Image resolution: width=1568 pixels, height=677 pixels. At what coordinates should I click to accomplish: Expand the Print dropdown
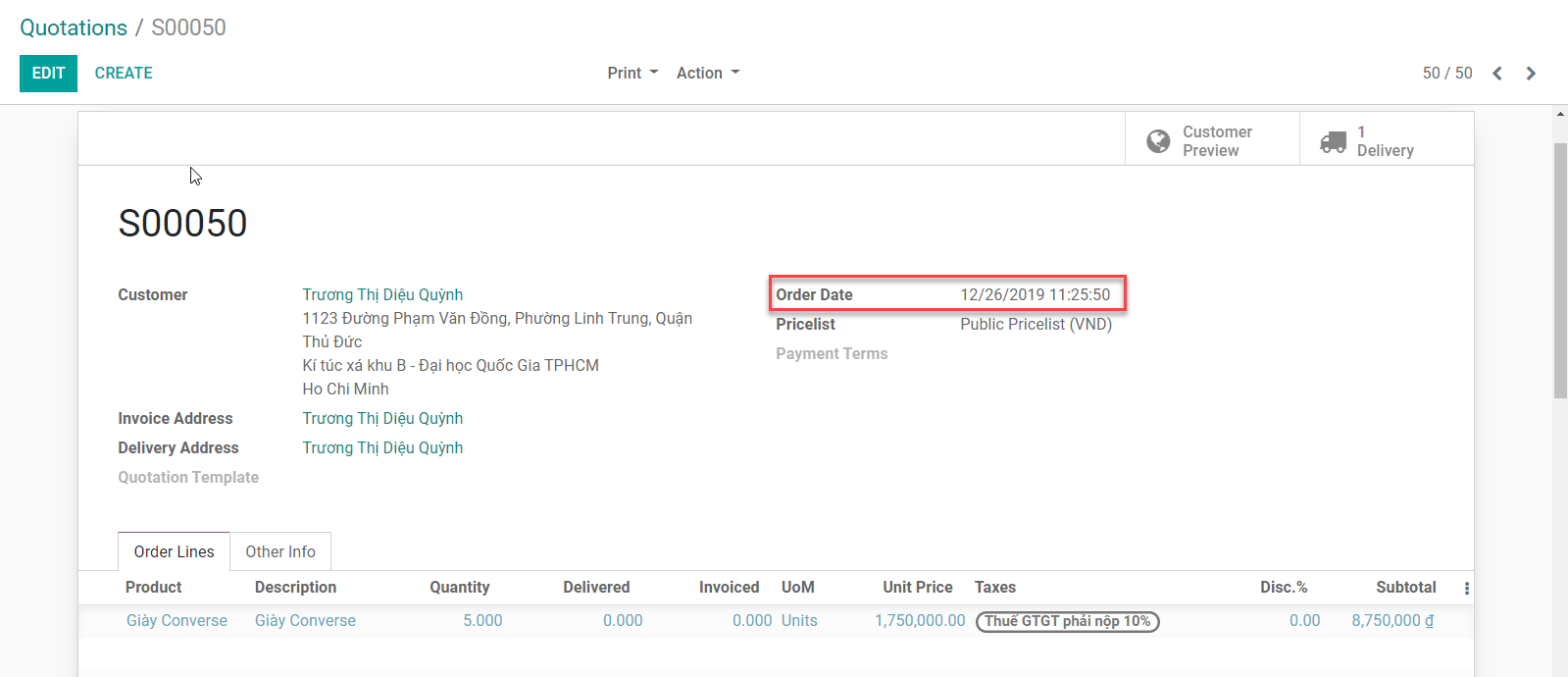pos(632,74)
